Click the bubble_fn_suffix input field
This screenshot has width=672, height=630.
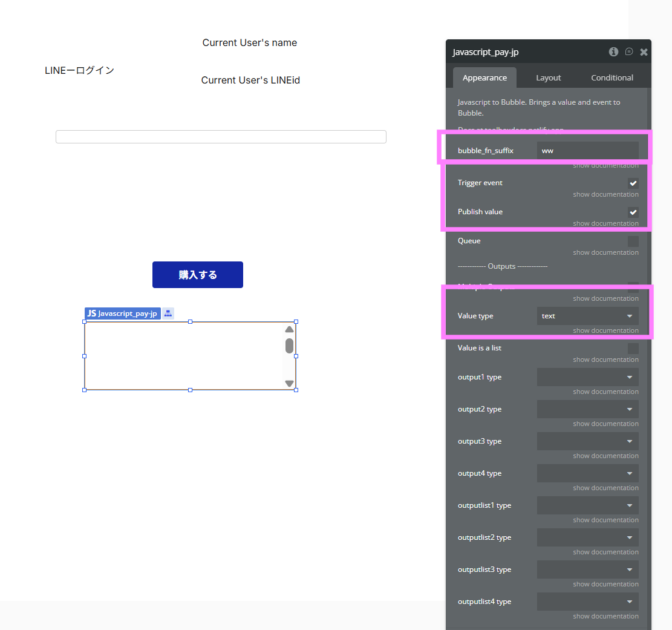(587, 150)
